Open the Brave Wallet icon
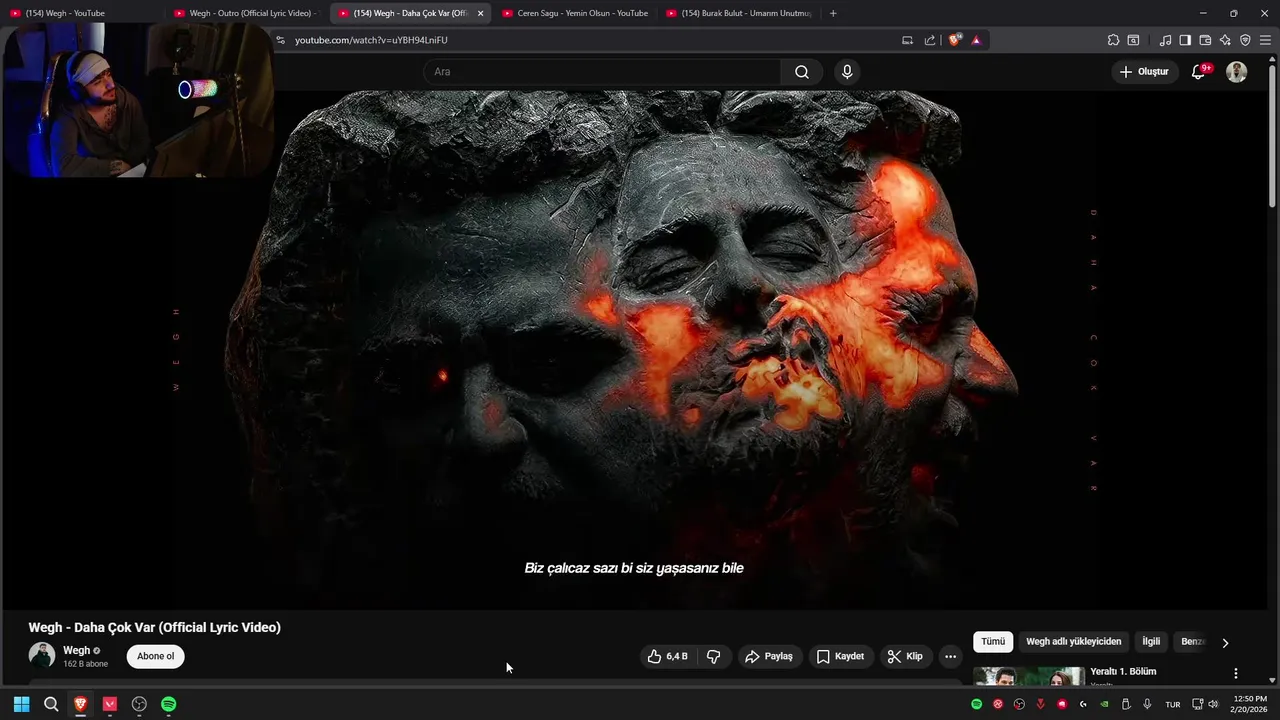The height and width of the screenshot is (720, 1280). point(1205,40)
